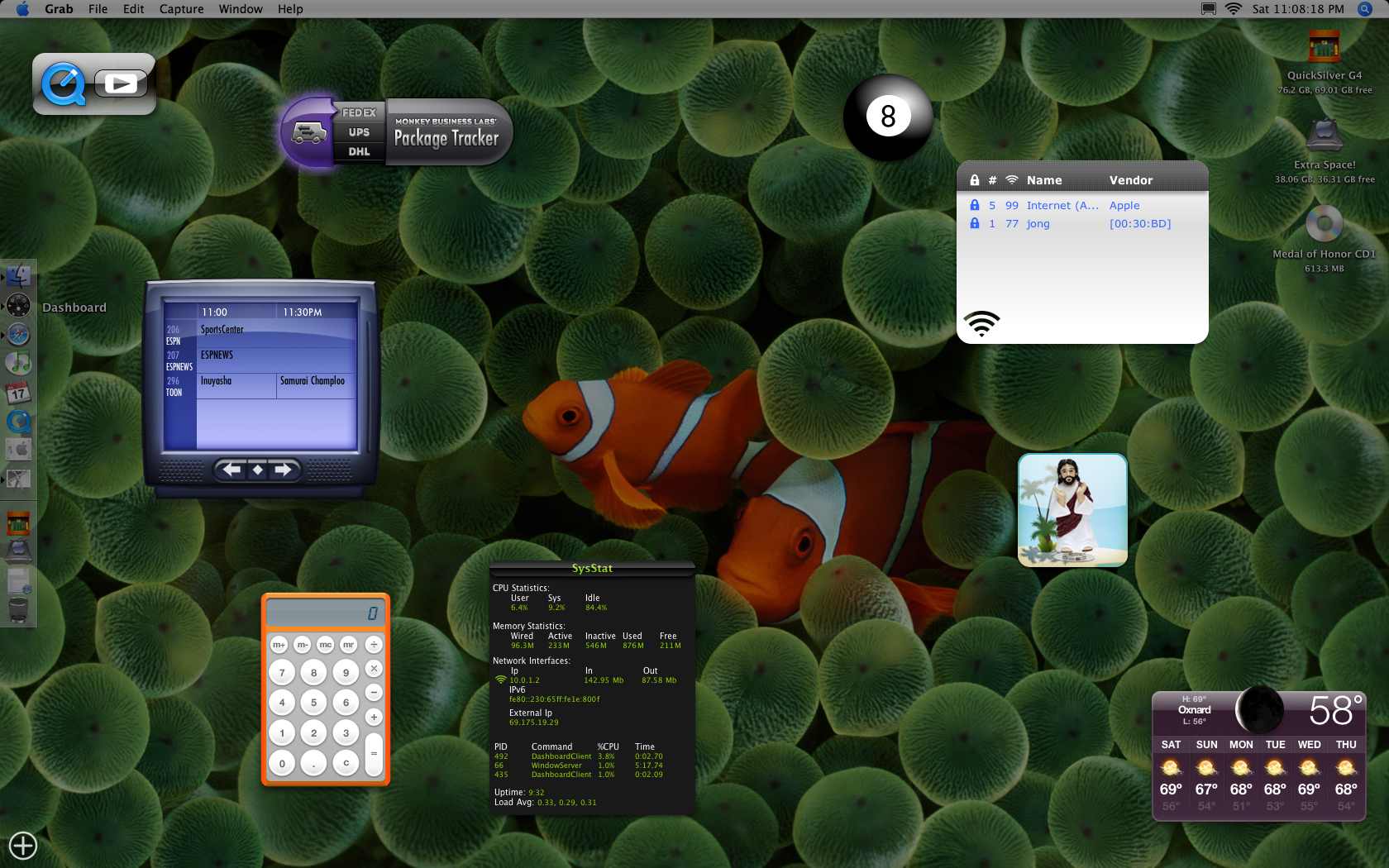1389x868 pixels.
Task: Click the calculator equals key
Action: (x=374, y=754)
